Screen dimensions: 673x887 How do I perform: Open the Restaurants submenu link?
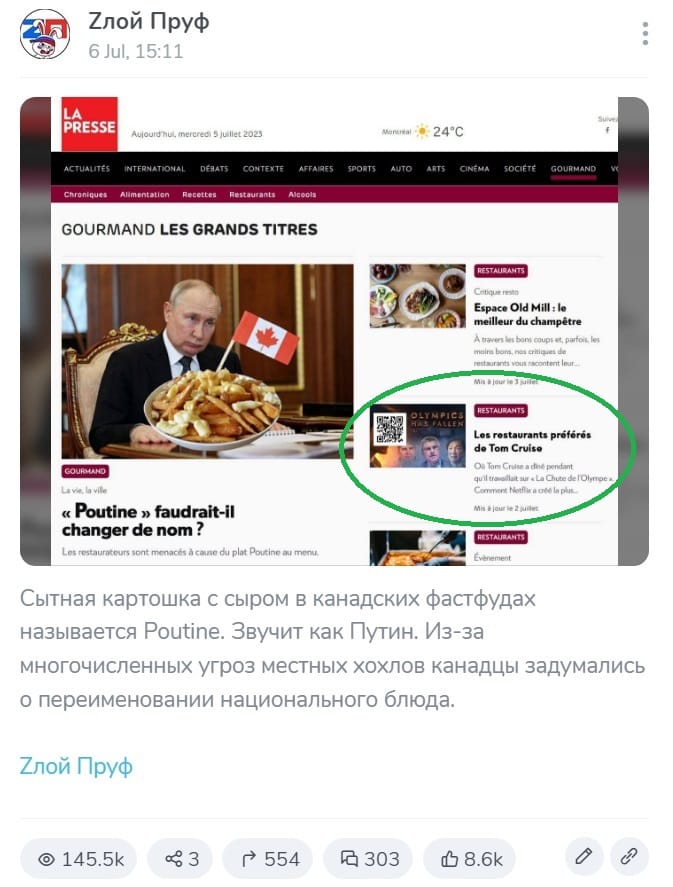click(252, 195)
